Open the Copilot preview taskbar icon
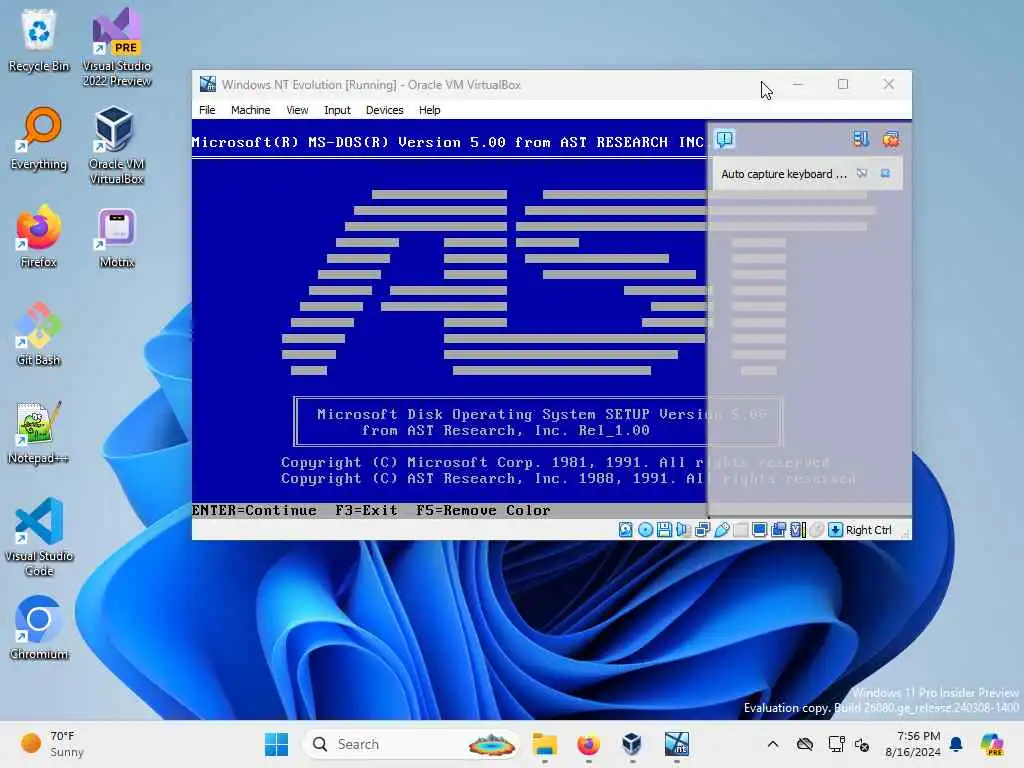This screenshot has width=1024, height=768. click(992, 744)
